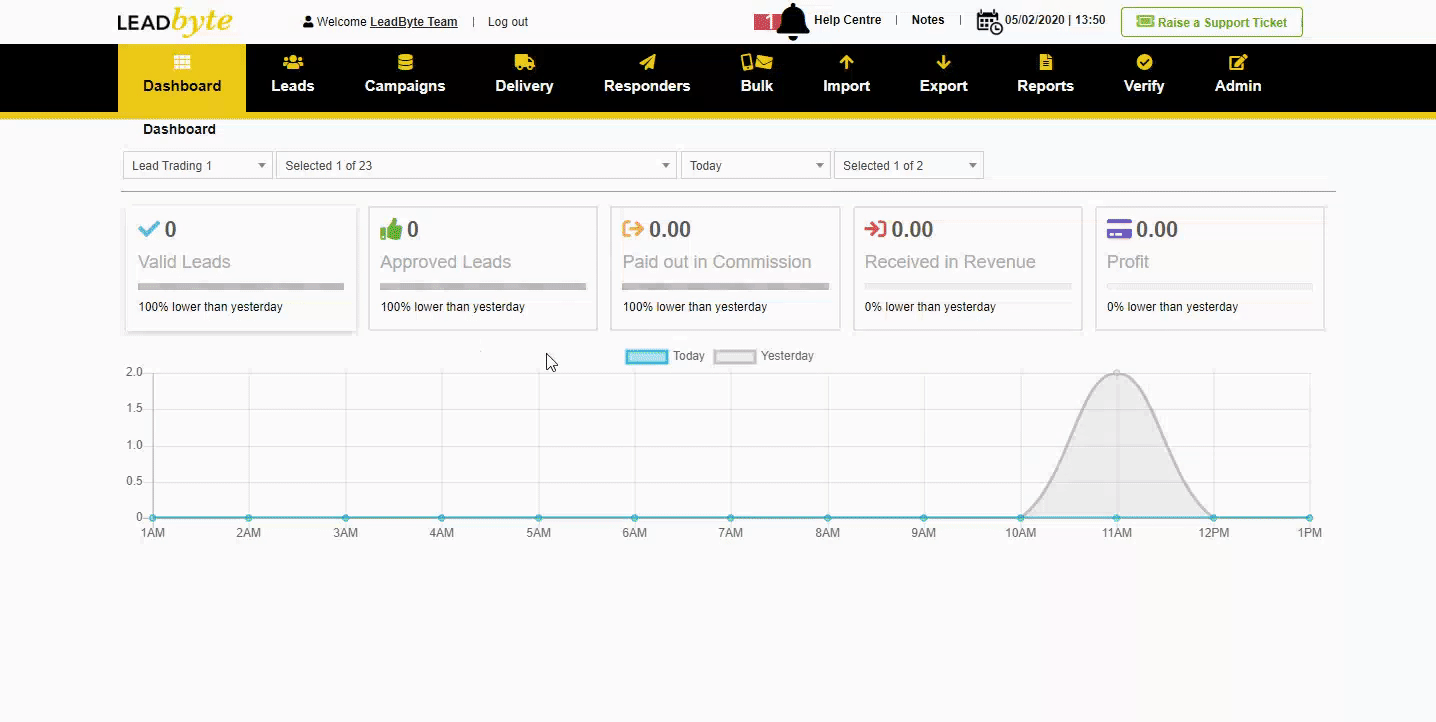Click the user profile icon beside Welcome
The width and height of the screenshot is (1436, 722).
(x=308, y=22)
